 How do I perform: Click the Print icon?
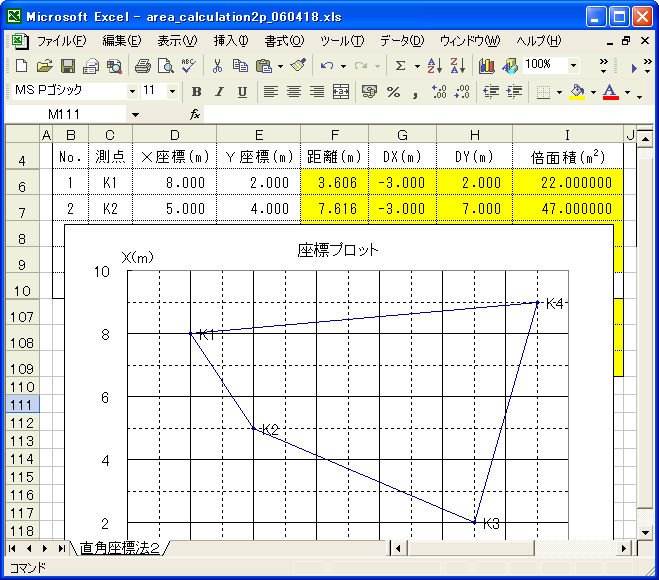[142, 66]
